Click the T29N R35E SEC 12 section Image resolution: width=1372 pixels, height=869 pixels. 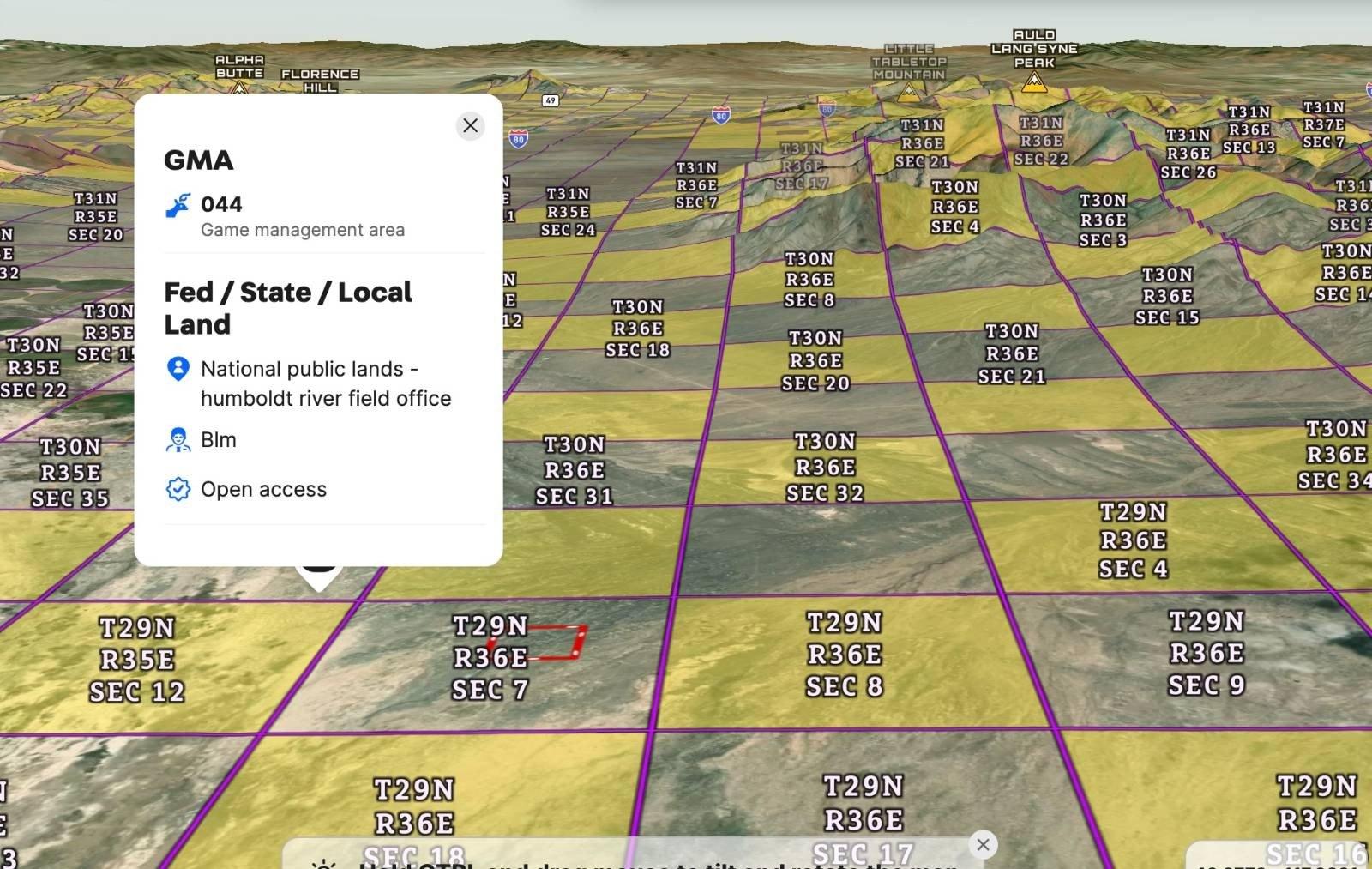tap(137, 660)
